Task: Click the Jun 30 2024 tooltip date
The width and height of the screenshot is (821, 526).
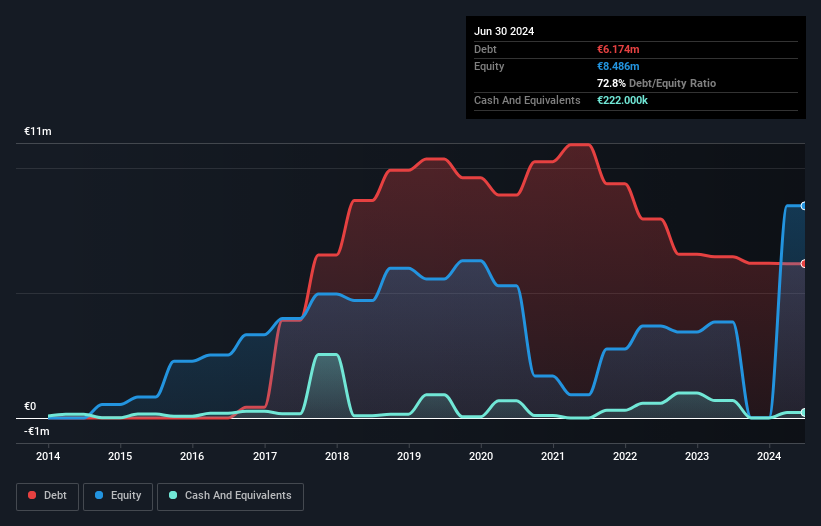Action: (504, 31)
